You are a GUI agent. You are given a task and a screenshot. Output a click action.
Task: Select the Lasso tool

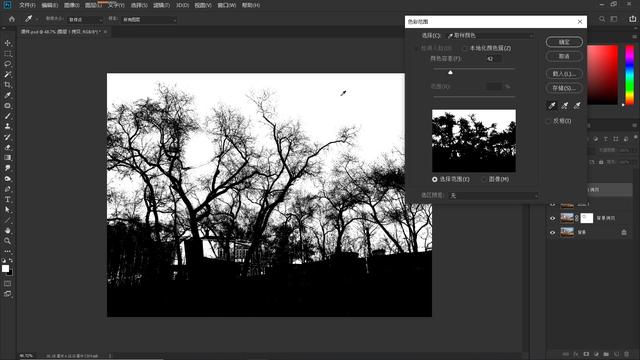[7, 64]
